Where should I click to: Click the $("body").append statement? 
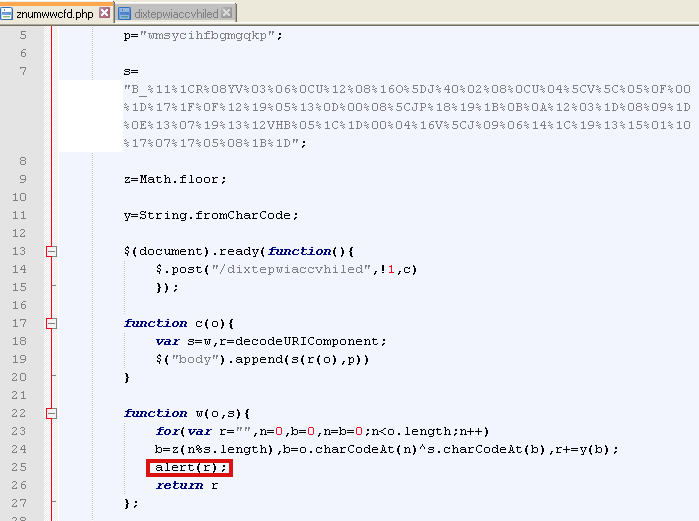pos(250,359)
